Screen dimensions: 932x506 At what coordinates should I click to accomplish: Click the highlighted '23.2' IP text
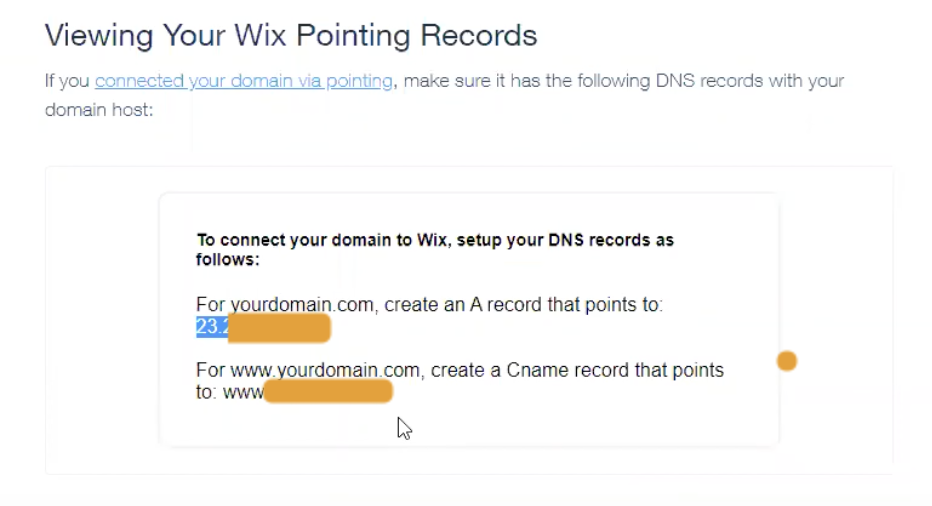(212, 327)
